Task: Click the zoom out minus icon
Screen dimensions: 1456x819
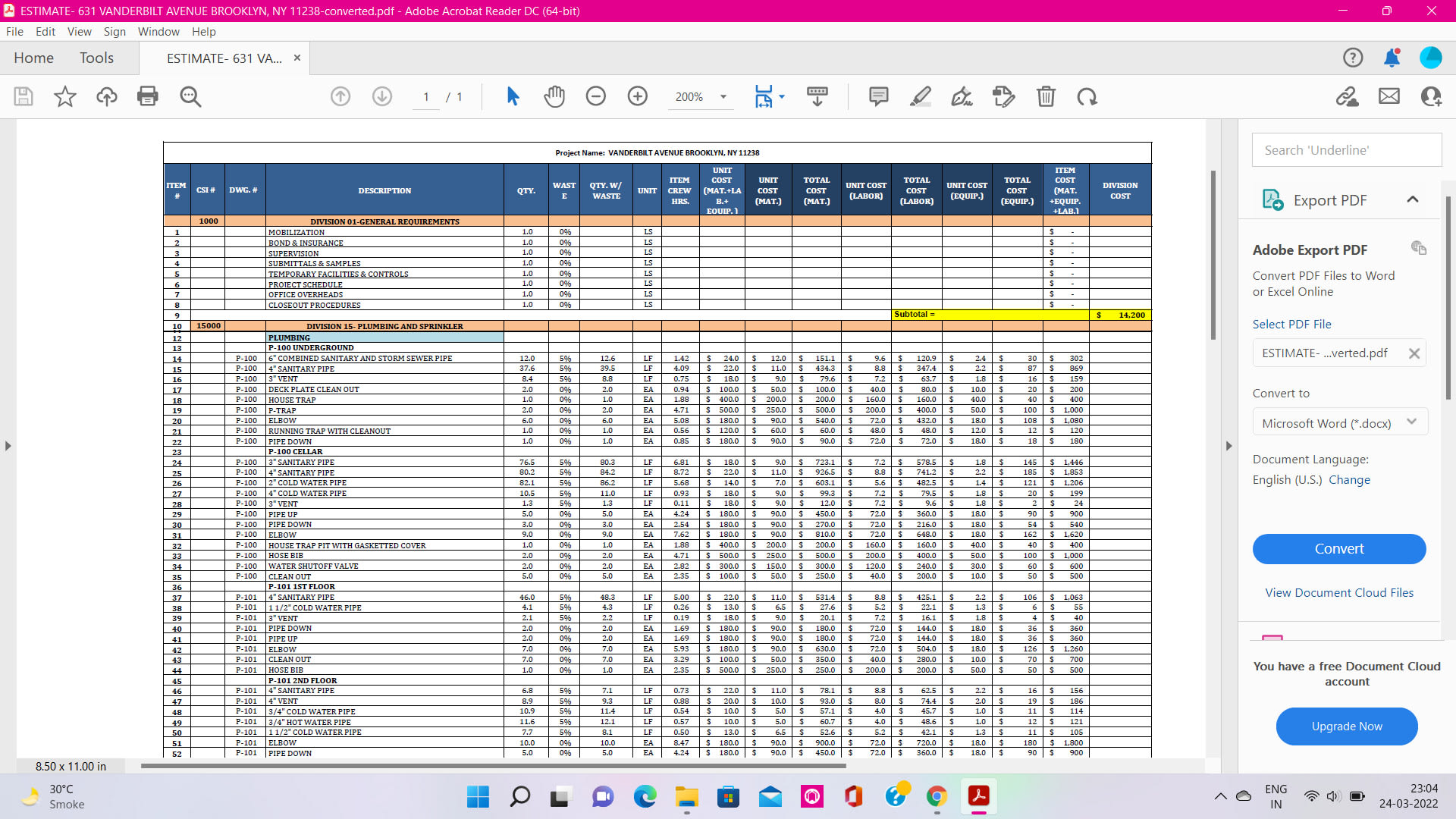Action: (x=596, y=96)
